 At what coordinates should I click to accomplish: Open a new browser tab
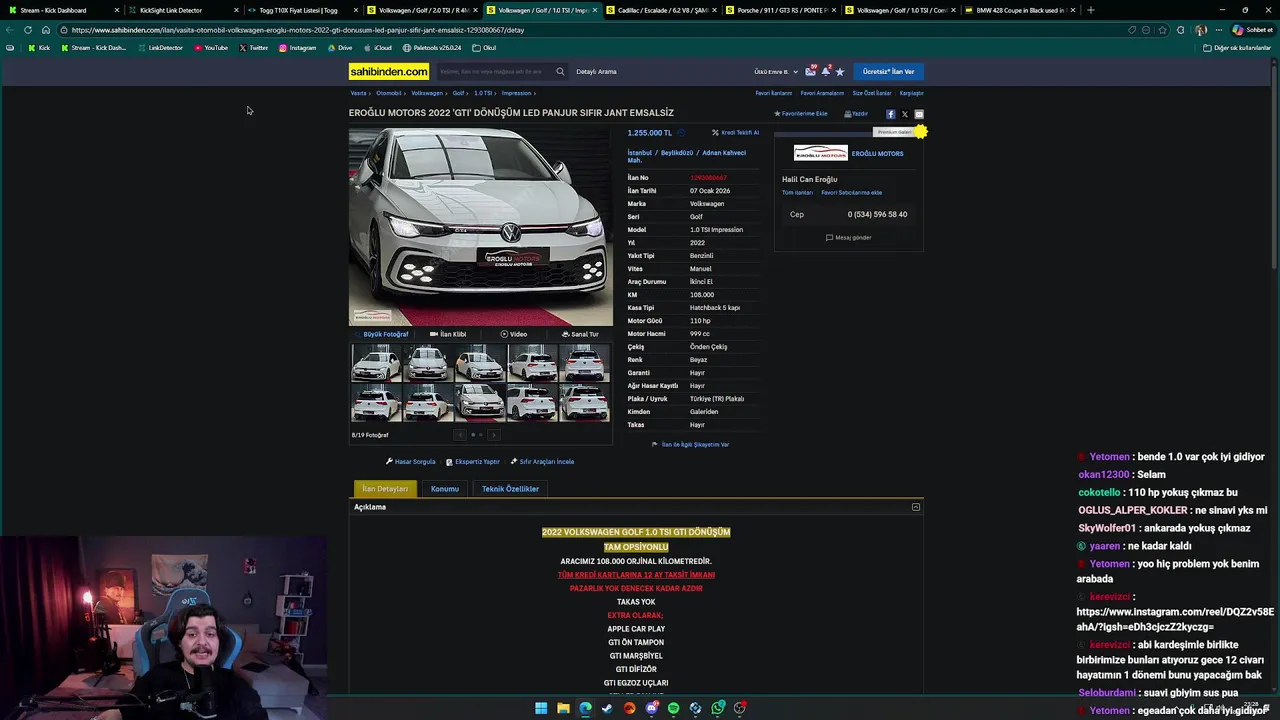click(1090, 10)
